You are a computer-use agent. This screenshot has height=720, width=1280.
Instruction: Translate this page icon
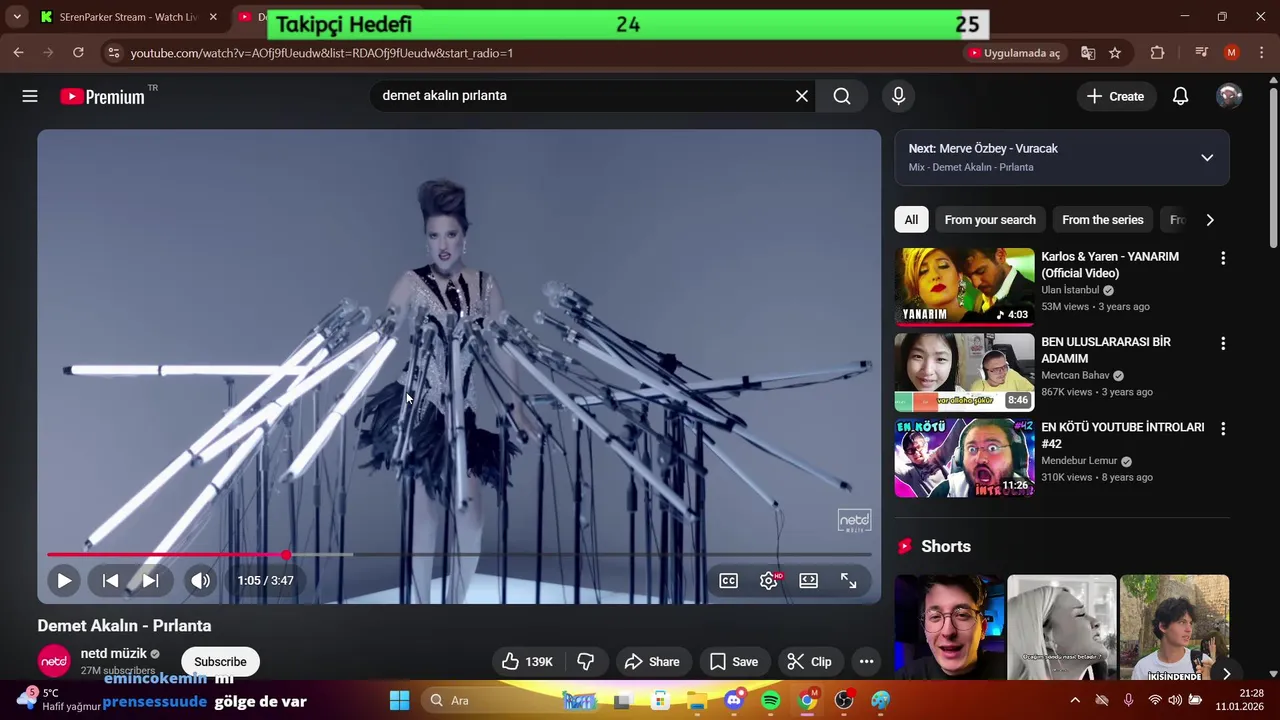click(x=1088, y=53)
